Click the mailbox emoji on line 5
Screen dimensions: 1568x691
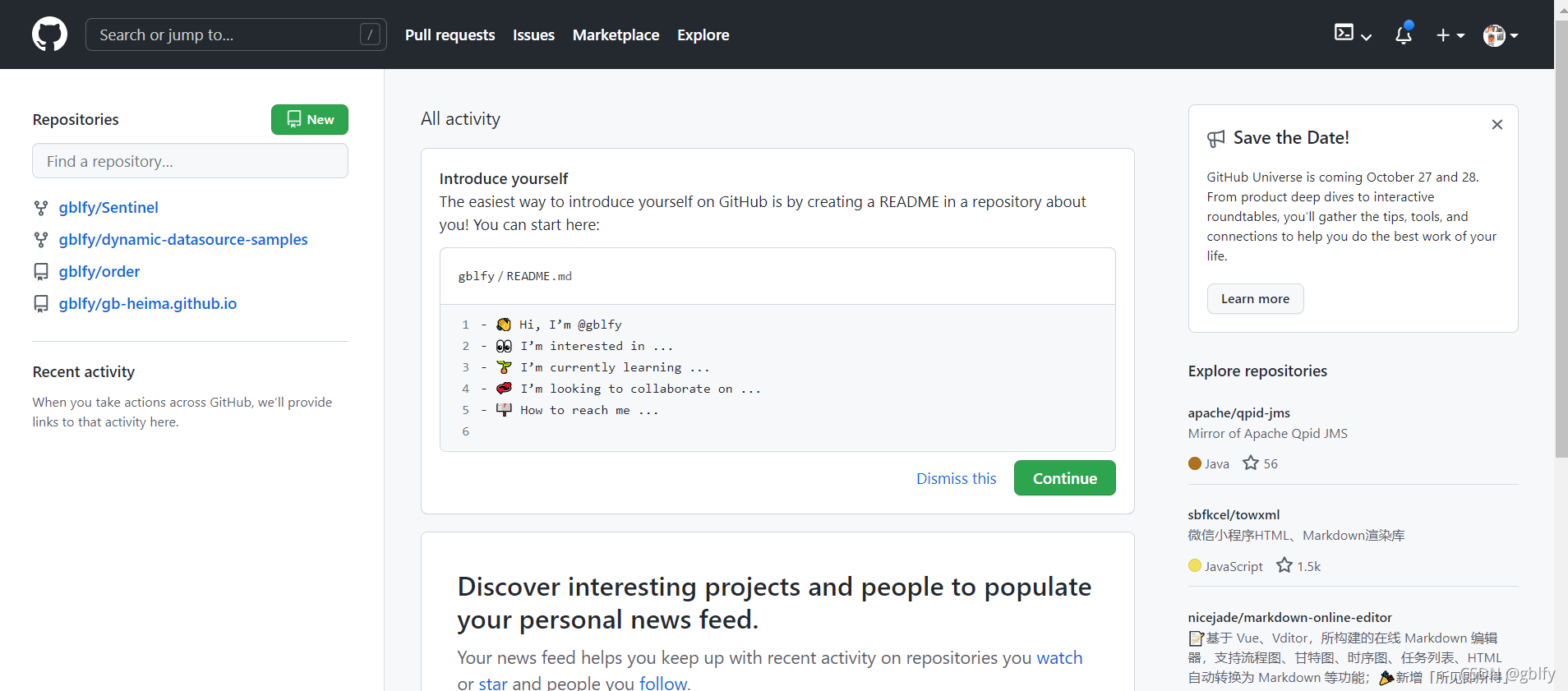[x=504, y=410]
